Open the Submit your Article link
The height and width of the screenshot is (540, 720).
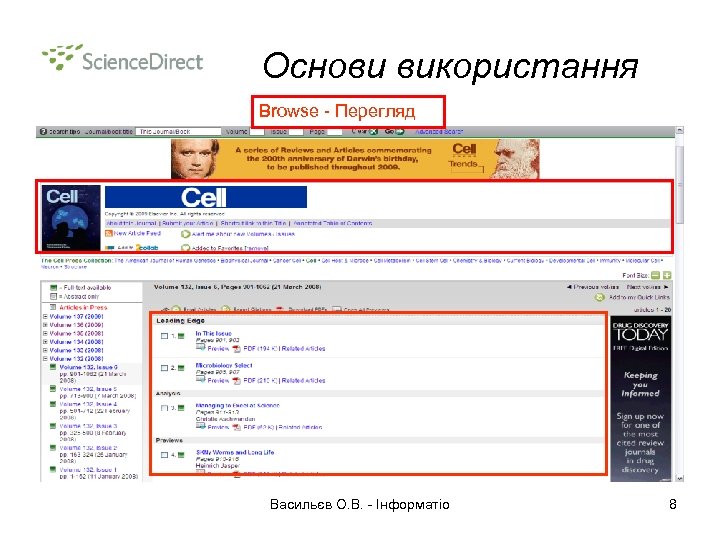coord(188,223)
